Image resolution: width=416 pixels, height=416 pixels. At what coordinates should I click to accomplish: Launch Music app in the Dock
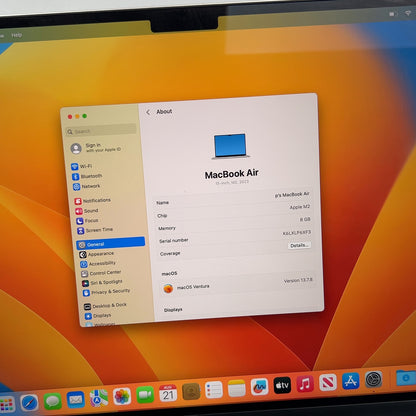coord(305,384)
